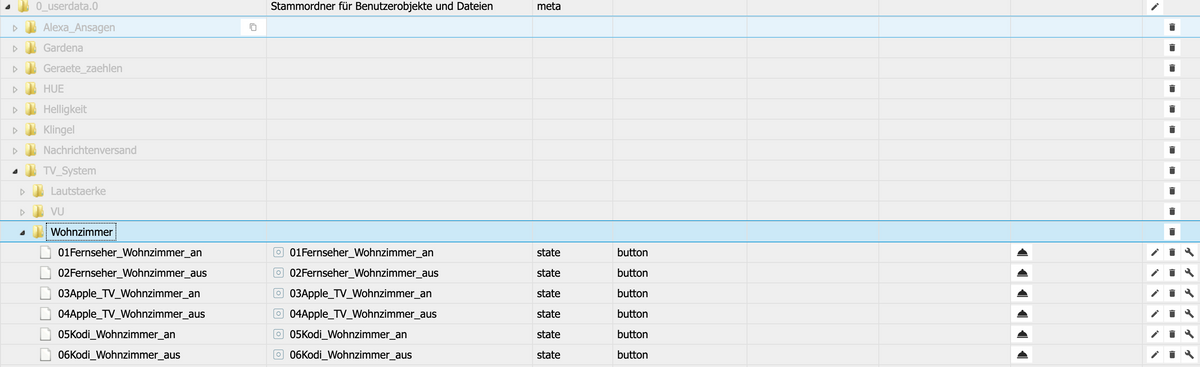
Task: Click edit pencil for 0_userdata.0 row
Action: tap(1155, 6)
